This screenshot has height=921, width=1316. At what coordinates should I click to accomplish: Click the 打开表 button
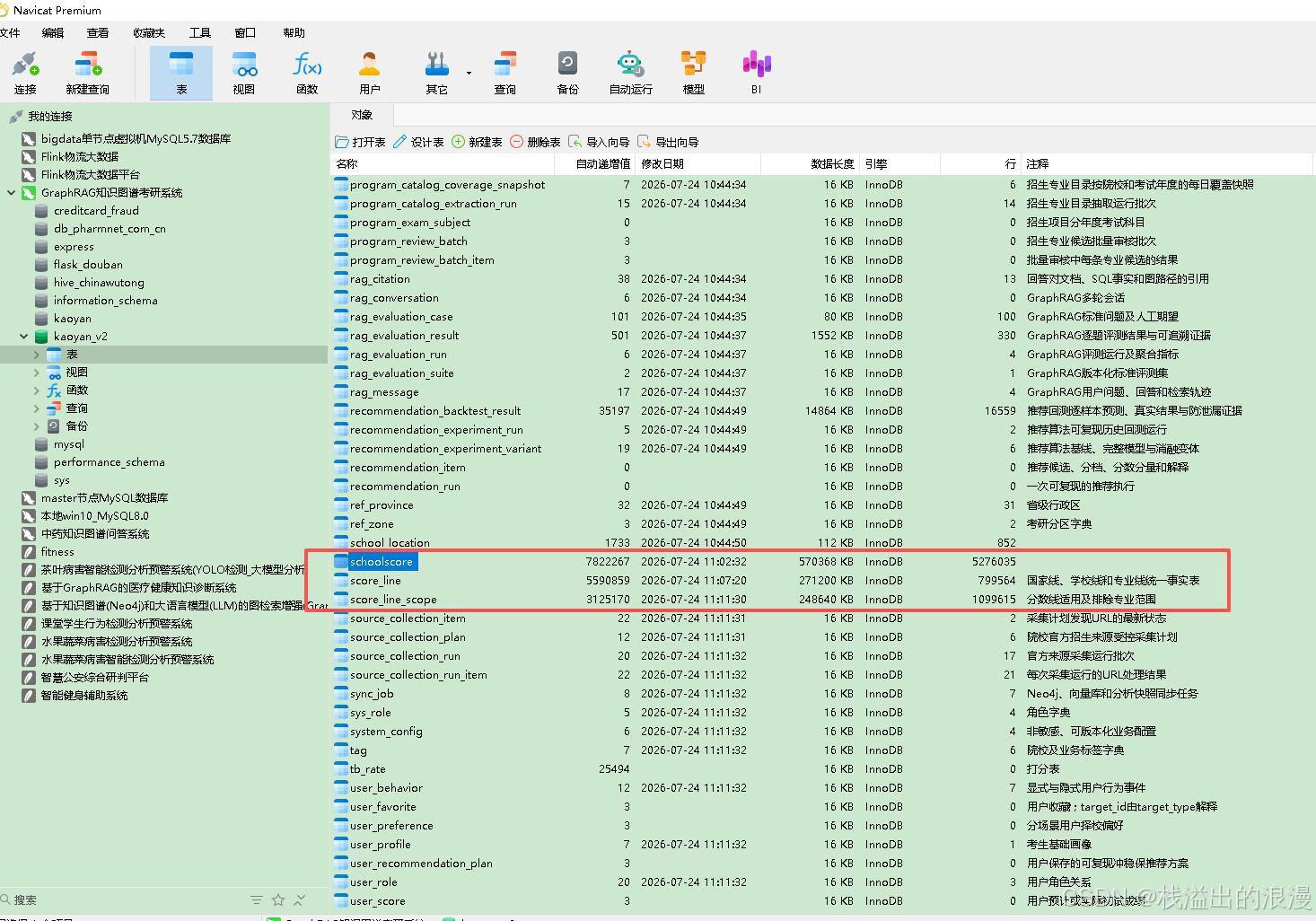[x=360, y=142]
